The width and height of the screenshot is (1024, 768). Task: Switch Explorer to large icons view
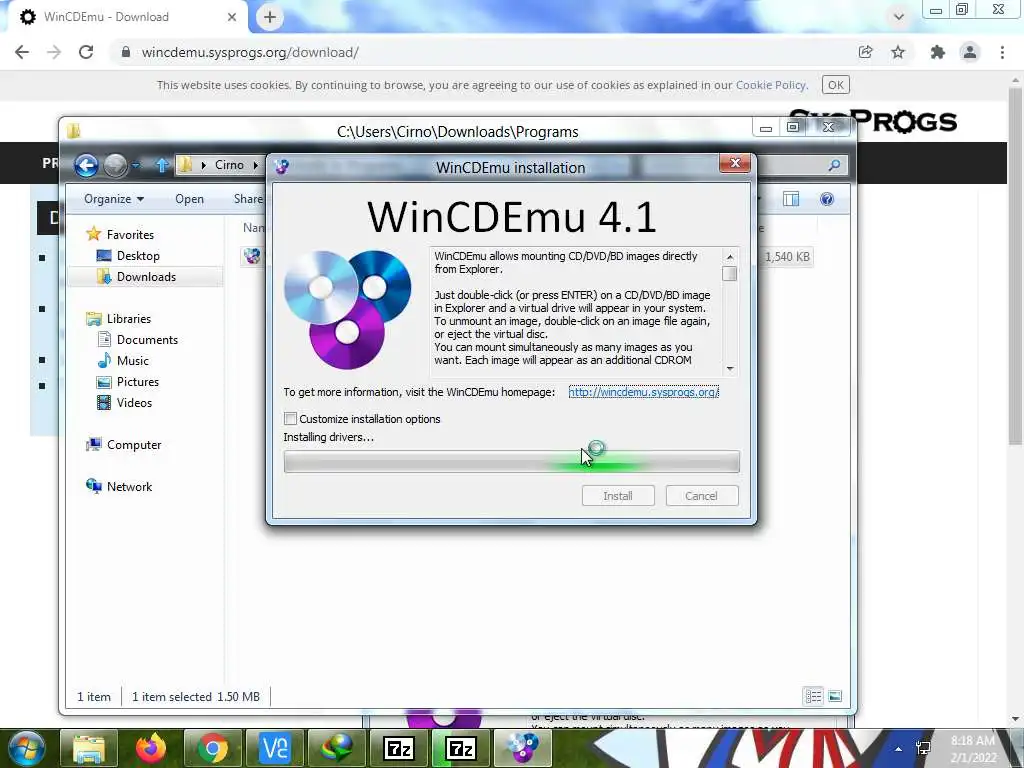pos(835,696)
